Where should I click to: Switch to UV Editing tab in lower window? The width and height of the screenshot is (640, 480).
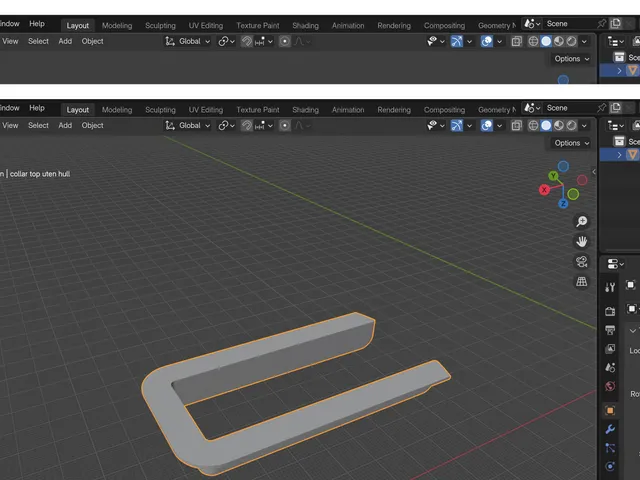coord(206,109)
